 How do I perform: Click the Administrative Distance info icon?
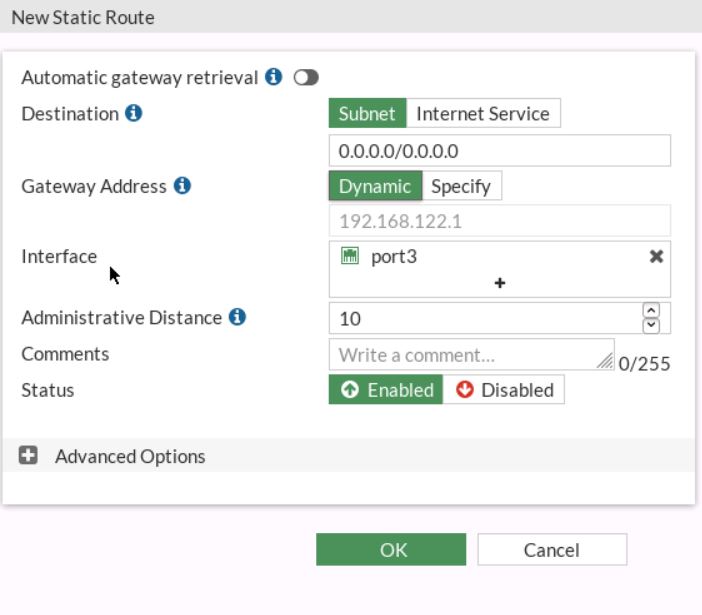click(x=237, y=317)
